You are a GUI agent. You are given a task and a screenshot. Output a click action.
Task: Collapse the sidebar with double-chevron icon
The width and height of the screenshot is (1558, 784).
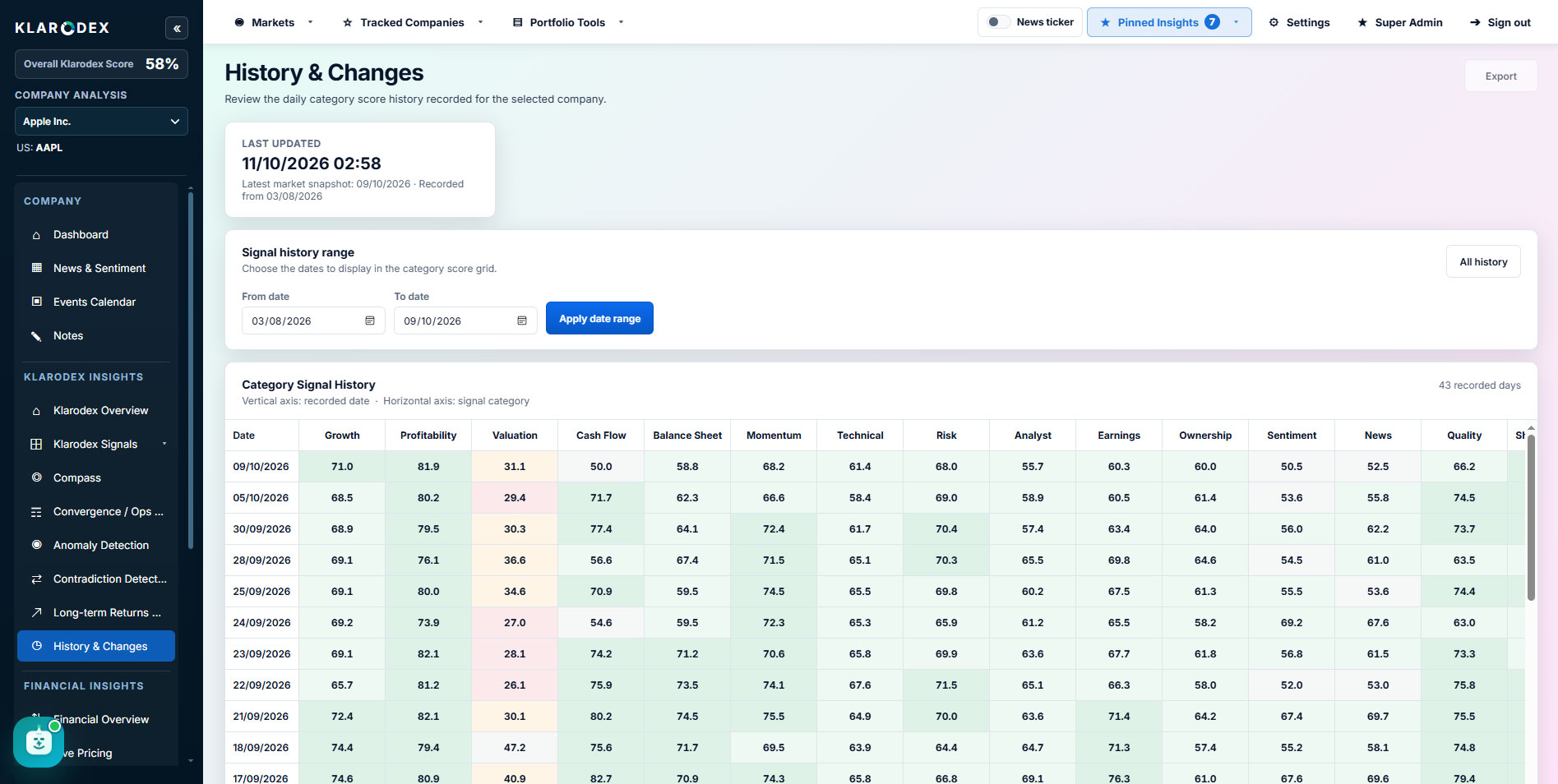pos(177,28)
